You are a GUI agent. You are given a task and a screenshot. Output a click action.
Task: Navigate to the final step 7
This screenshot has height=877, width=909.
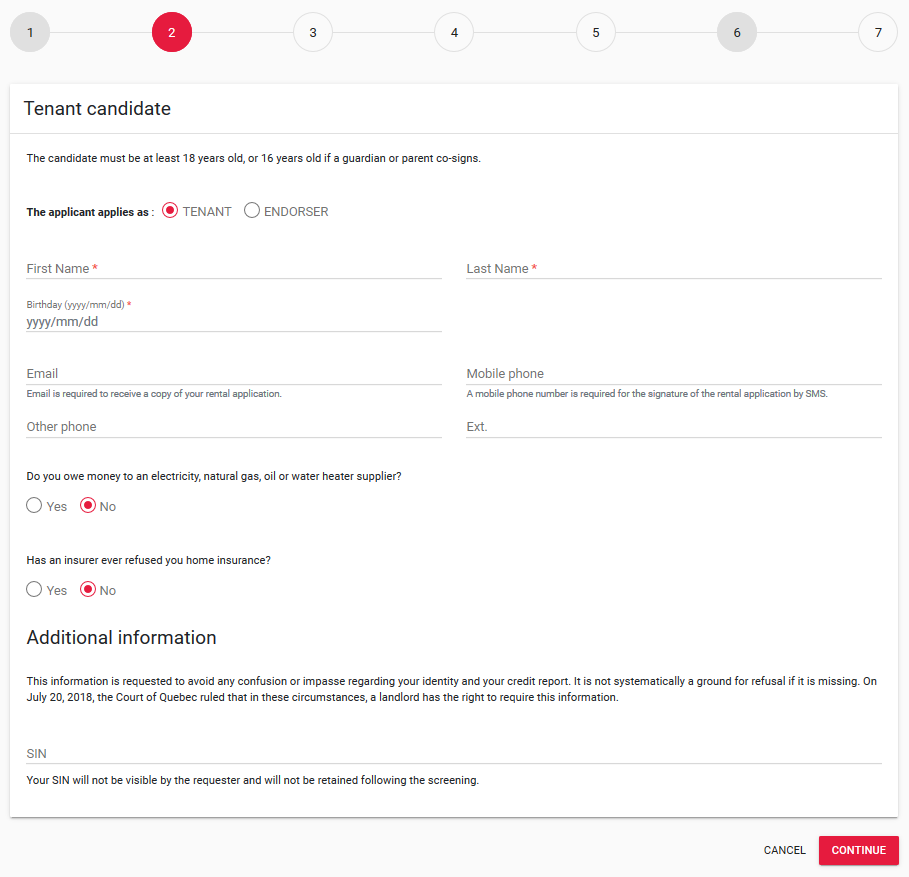click(878, 32)
